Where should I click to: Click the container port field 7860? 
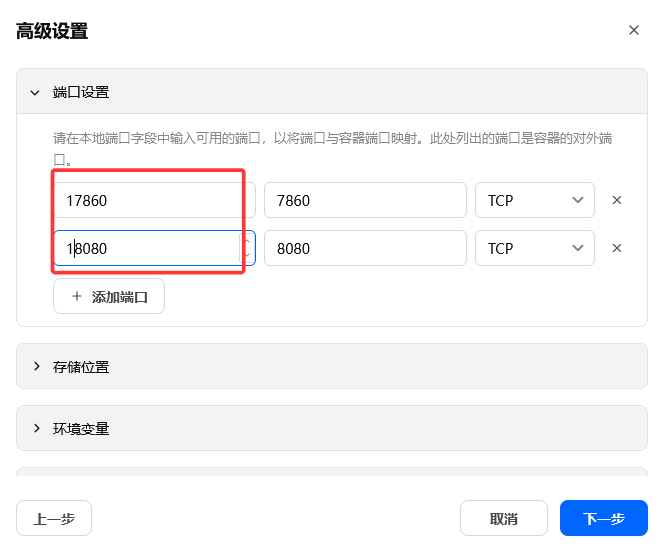tap(364, 200)
